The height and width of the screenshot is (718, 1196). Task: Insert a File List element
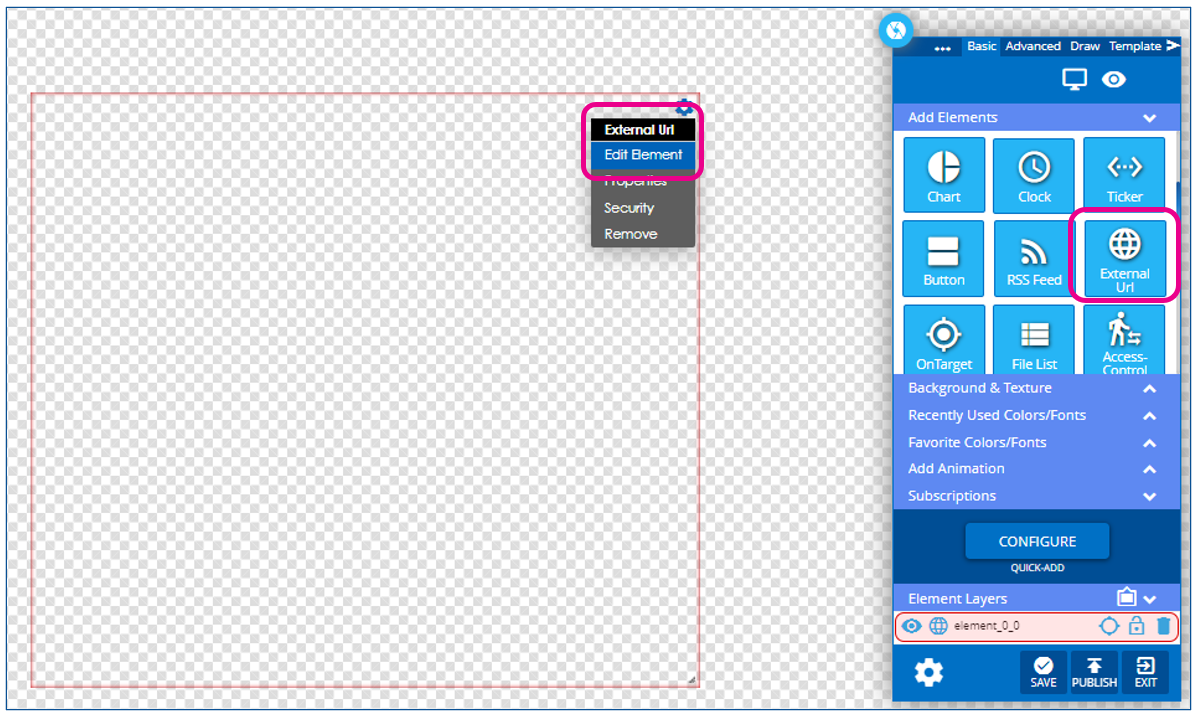1033,340
